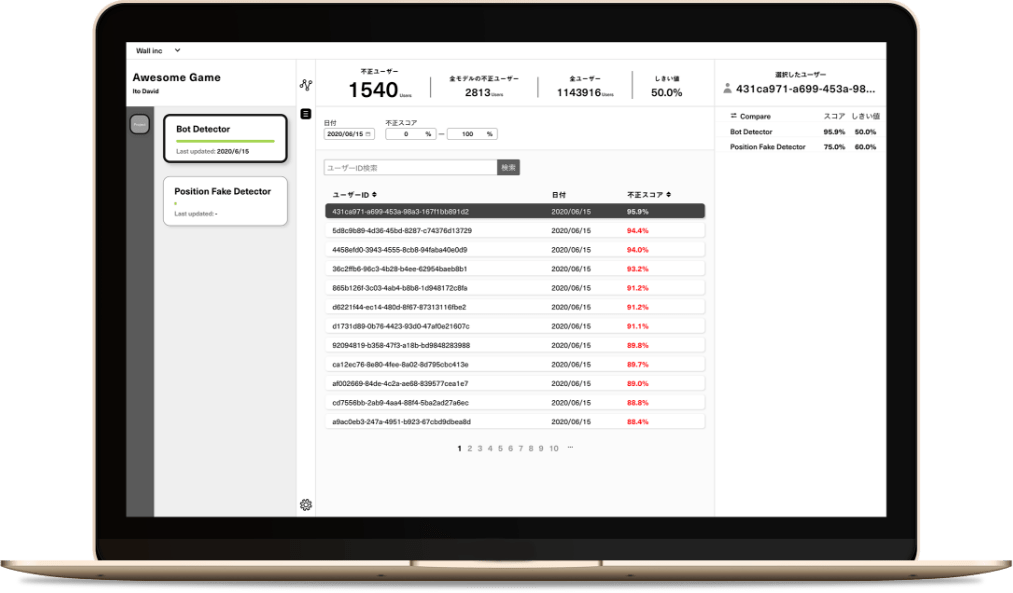Select row 36c2ffb6-96c3-4b28-b4ee-62954baeb8b1
The image size is (1013, 593).
[515, 269]
